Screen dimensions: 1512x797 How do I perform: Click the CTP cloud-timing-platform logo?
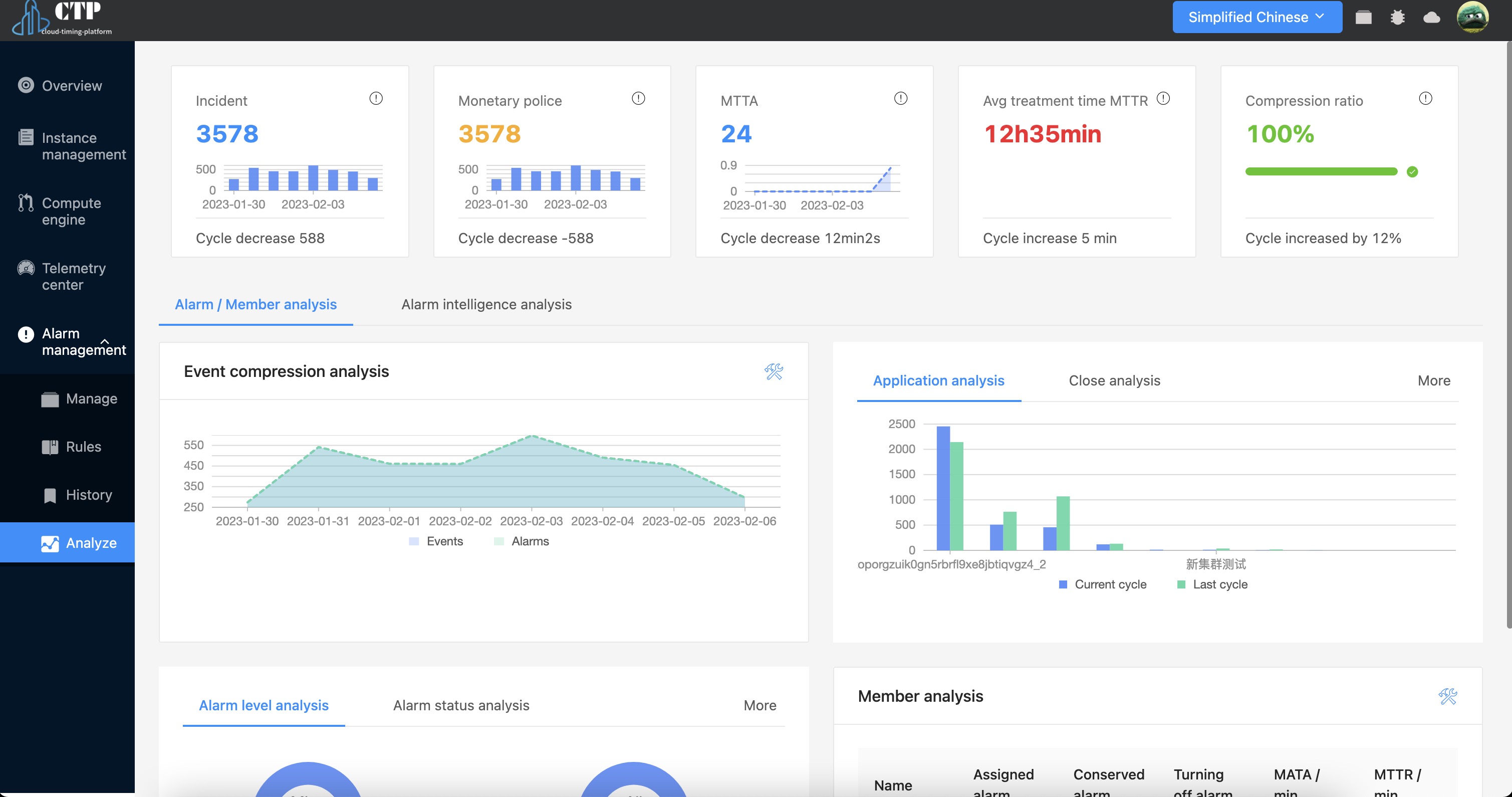coord(62,18)
